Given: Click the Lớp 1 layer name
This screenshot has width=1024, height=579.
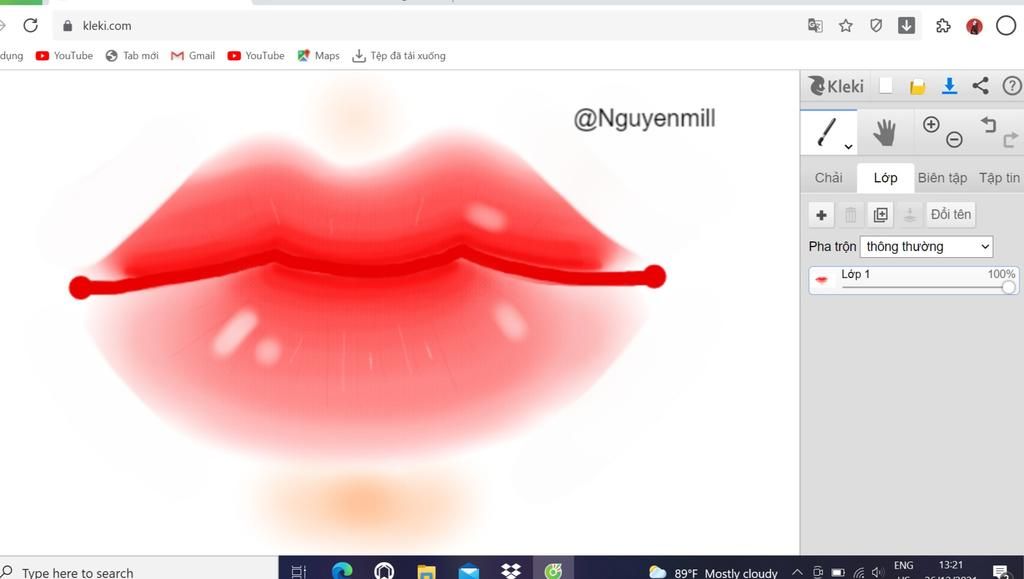Looking at the screenshot, I should [x=856, y=274].
